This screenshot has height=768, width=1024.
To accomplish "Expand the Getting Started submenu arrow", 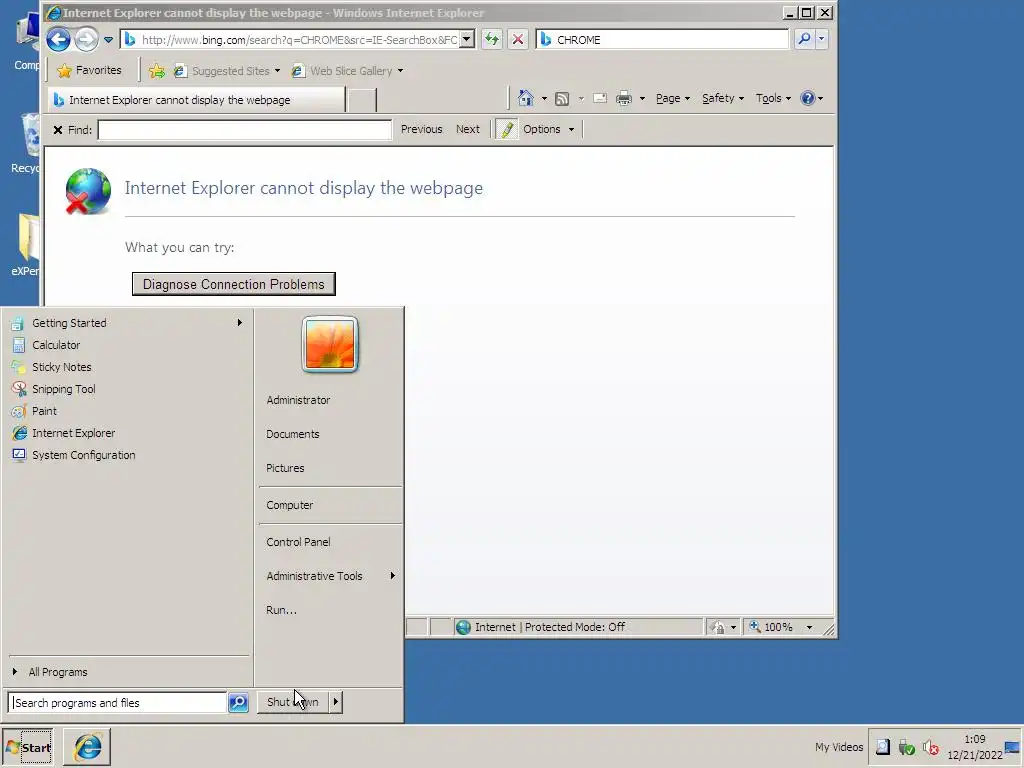I will (240, 323).
